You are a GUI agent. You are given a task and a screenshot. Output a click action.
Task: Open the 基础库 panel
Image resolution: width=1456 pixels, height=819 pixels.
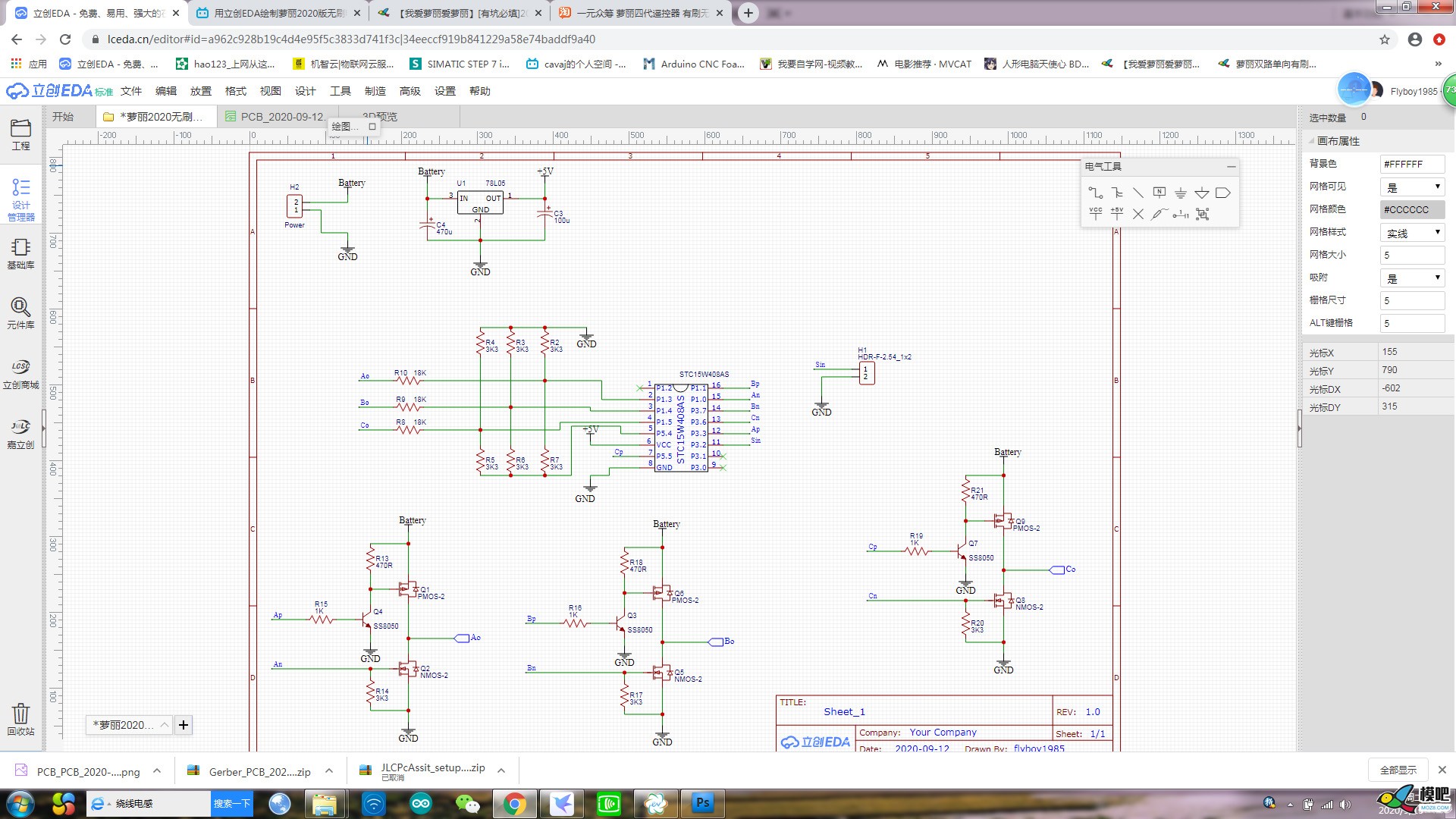pos(20,254)
